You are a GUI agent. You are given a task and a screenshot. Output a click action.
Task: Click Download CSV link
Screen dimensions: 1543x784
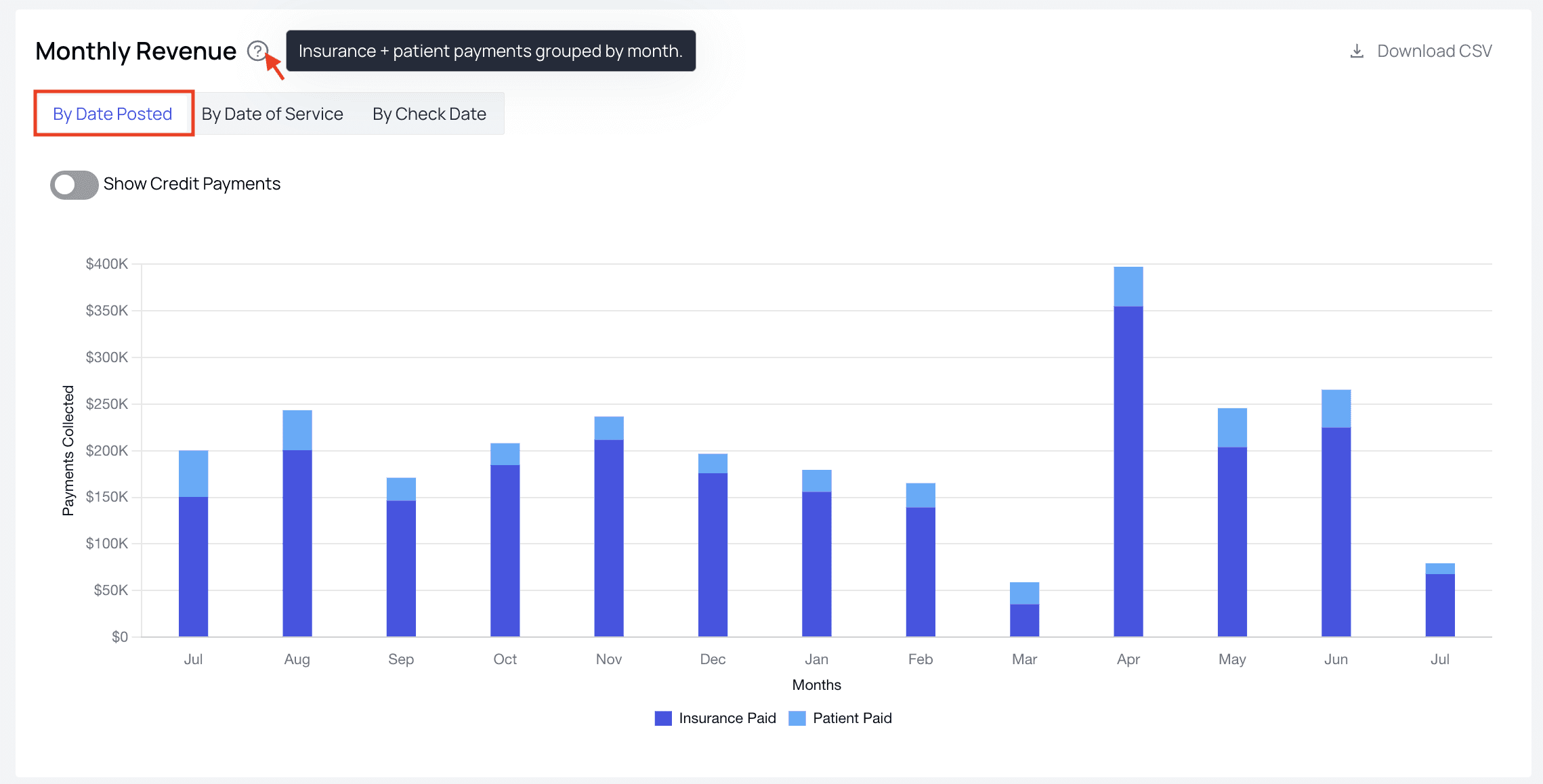click(1434, 51)
